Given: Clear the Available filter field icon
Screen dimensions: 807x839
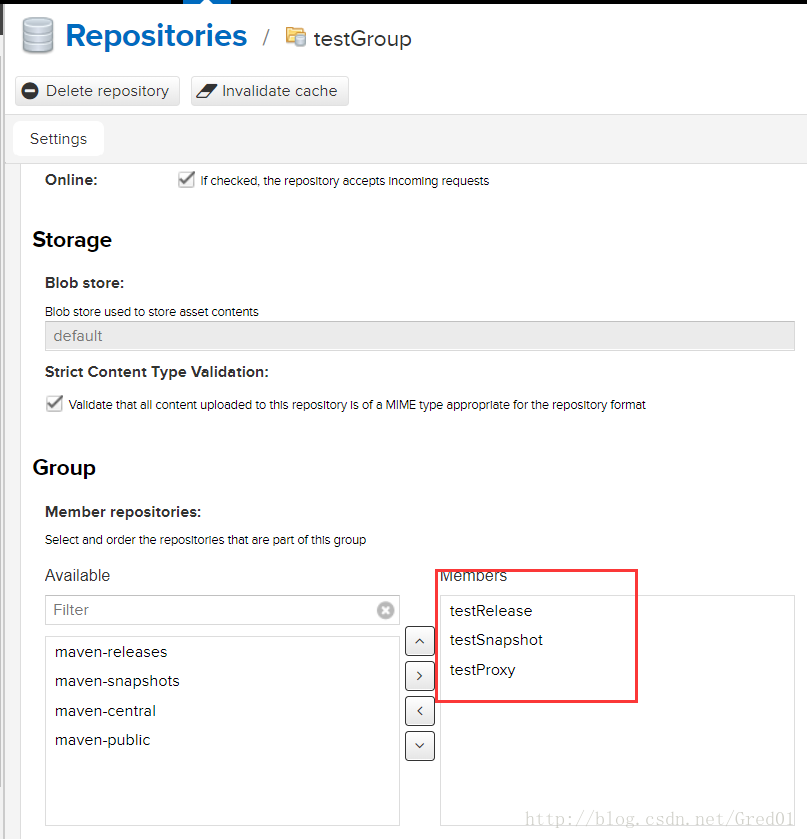Looking at the screenshot, I should (385, 610).
